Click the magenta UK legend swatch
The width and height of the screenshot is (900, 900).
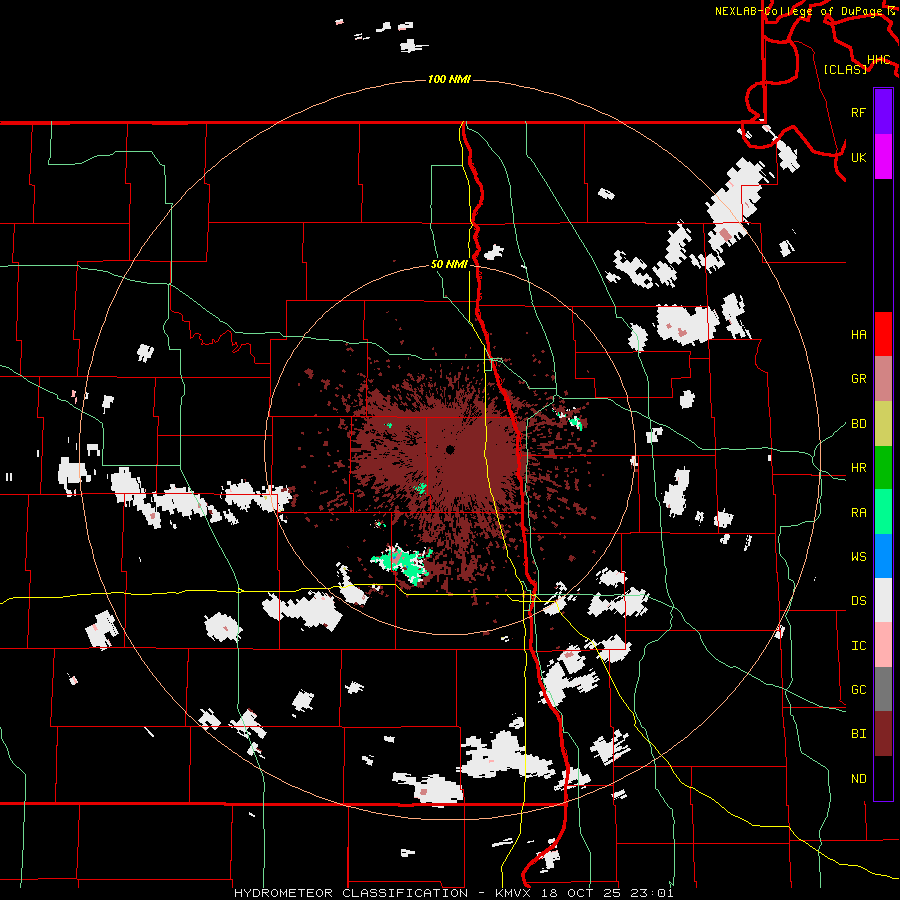point(883,157)
